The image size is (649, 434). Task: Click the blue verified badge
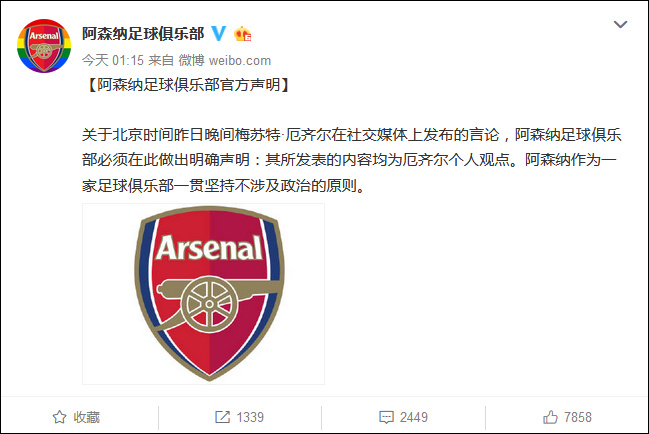point(219,33)
